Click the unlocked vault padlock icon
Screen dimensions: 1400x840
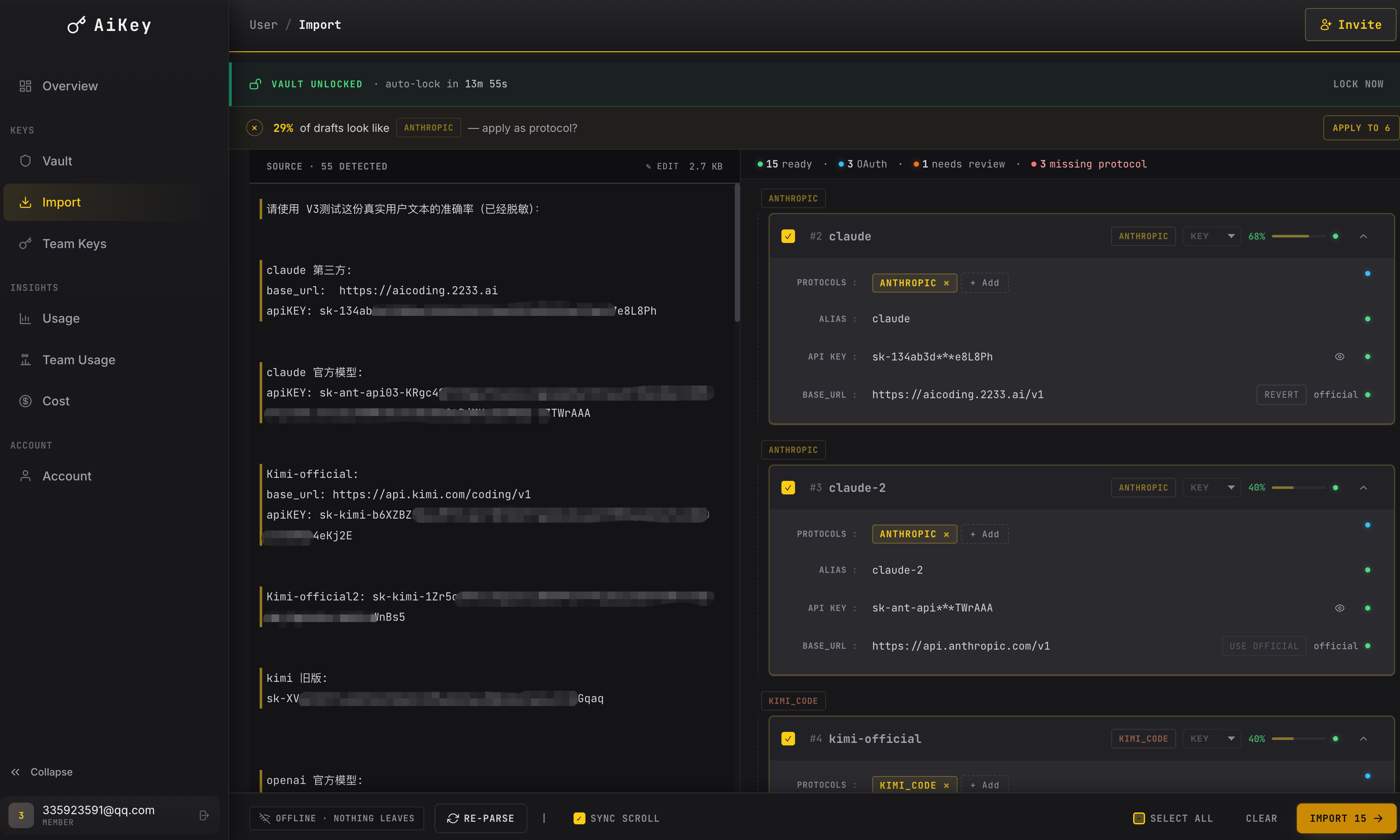coord(255,84)
